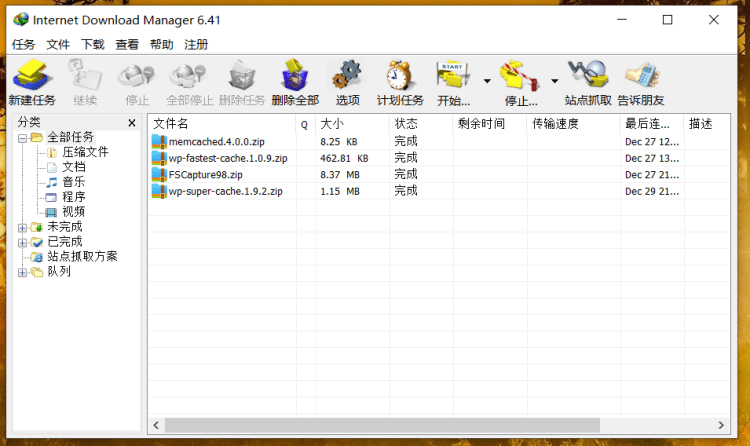750x446 pixels.
Task: Select the 压缩文件 category
Action: click(85, 152)
